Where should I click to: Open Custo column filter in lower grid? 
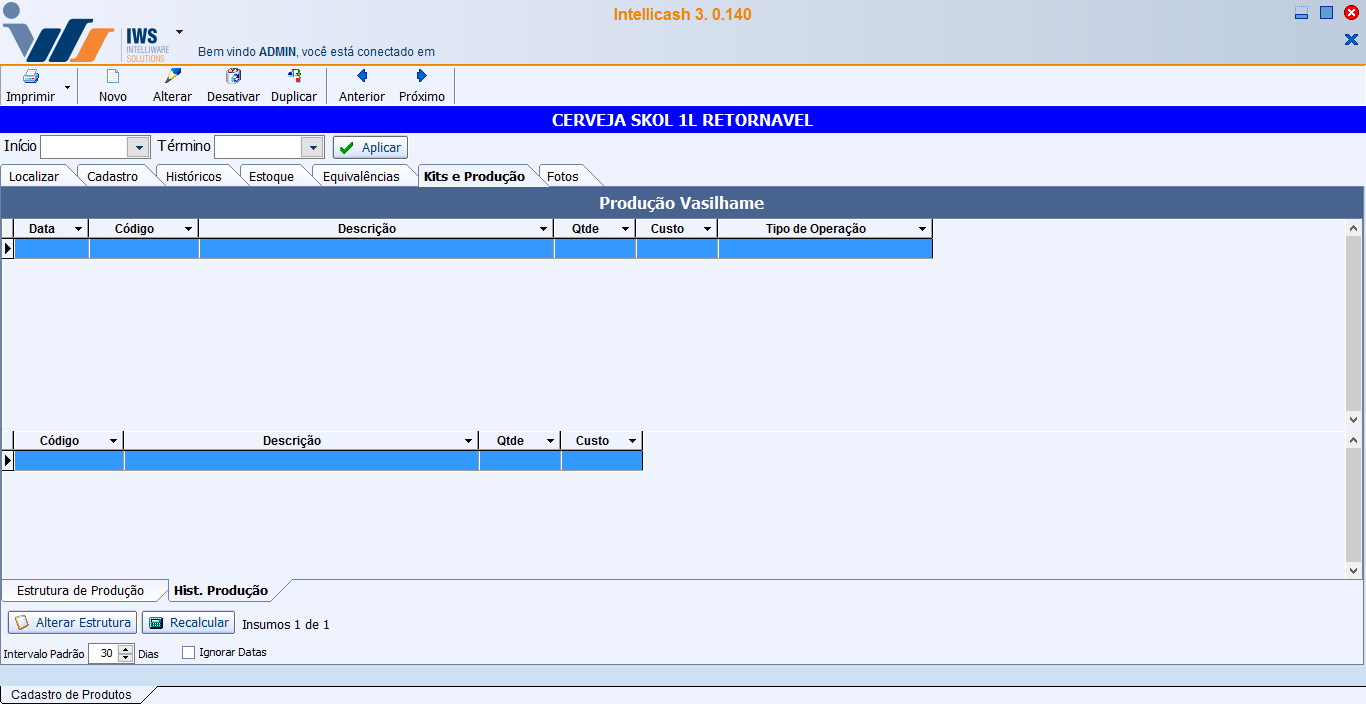[632, 441]
